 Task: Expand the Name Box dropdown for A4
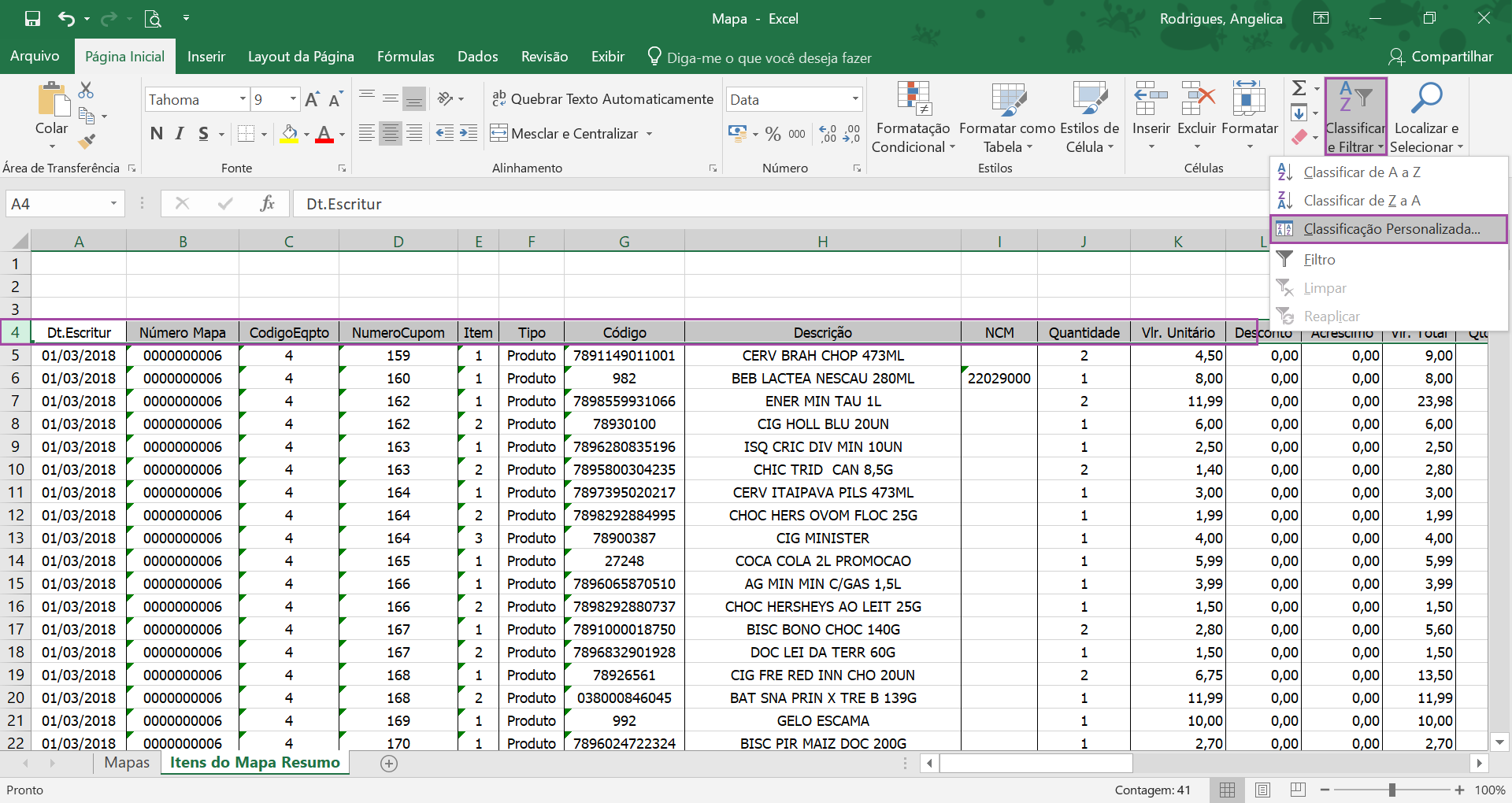click(x=113, y=204)
